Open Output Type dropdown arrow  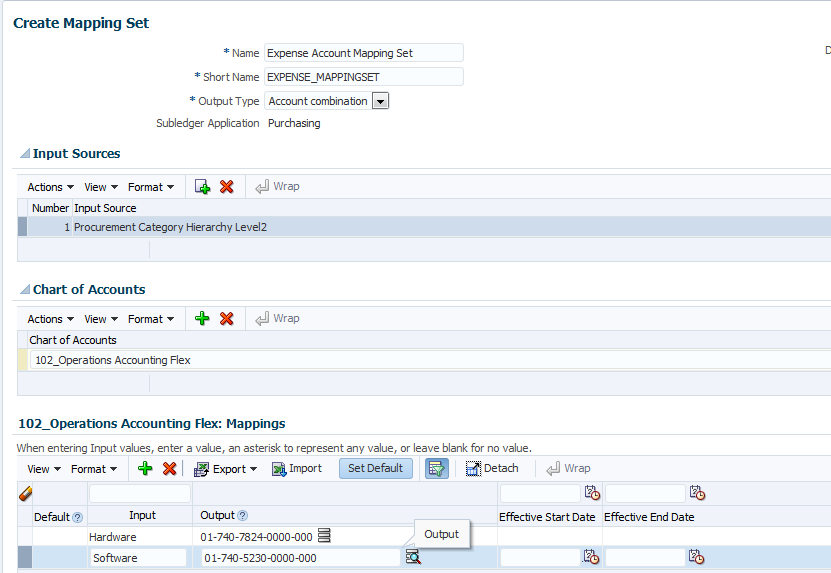click(381, 101)
